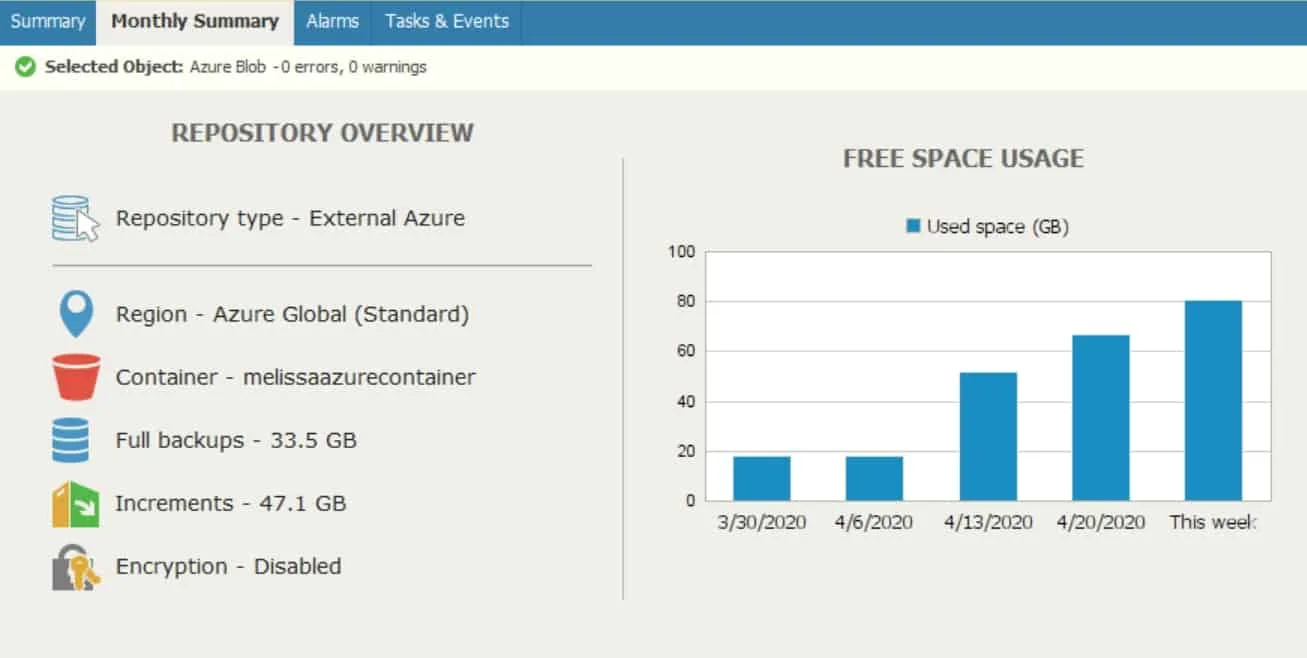Click the 4/6/2020 axis date label
This screenshot has width=1307, height=658.
point(874,522)
